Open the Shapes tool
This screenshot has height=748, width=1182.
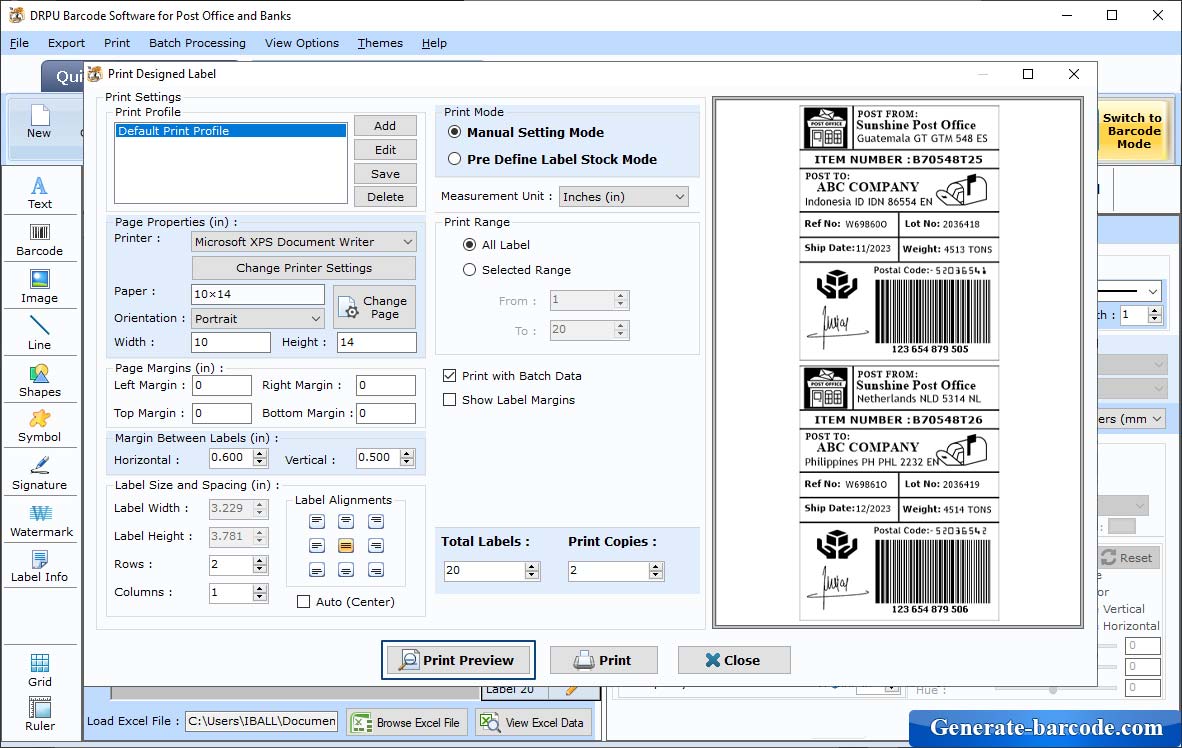point(40,381)
